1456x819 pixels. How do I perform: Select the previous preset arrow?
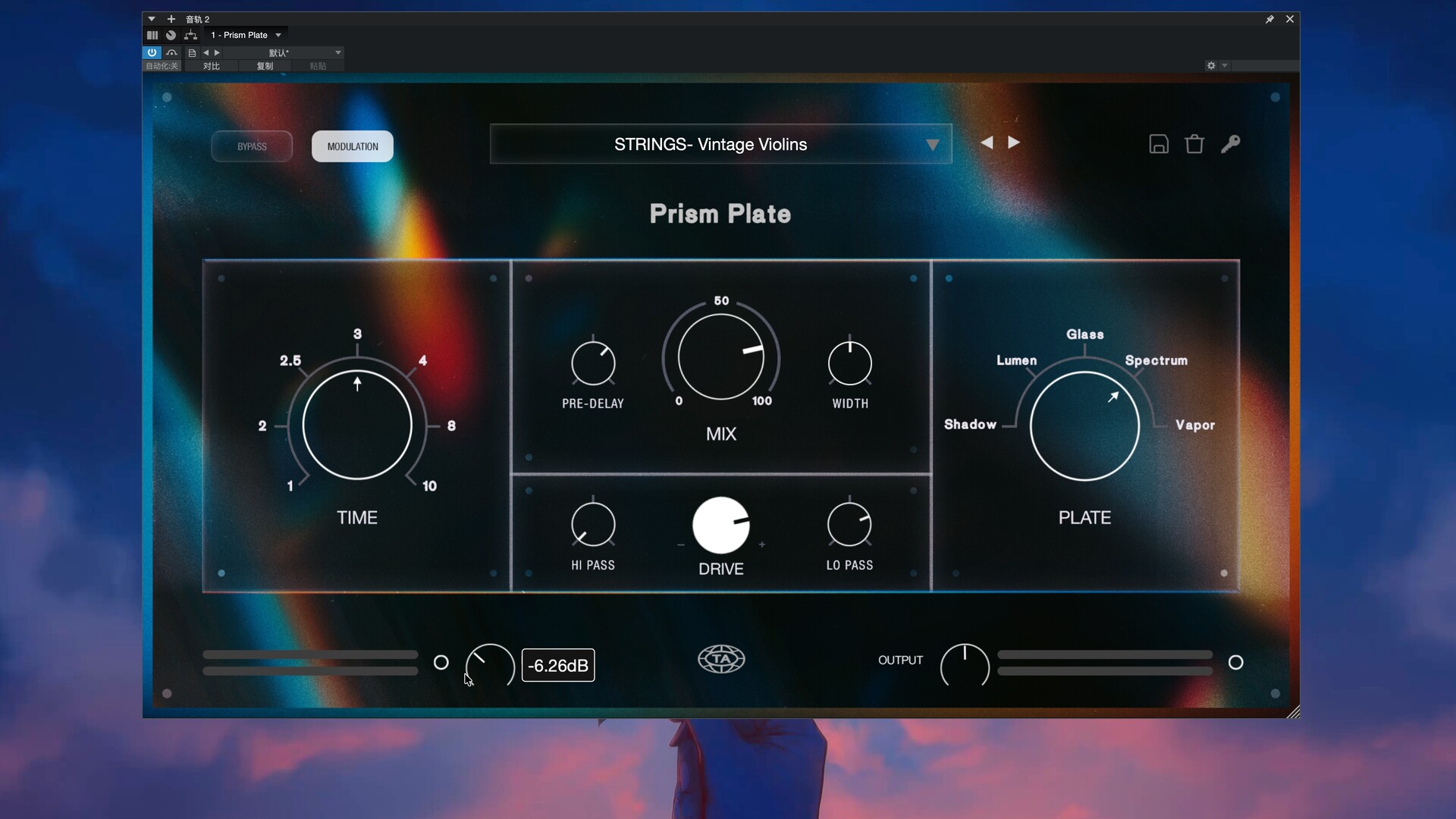click(987, 142)
